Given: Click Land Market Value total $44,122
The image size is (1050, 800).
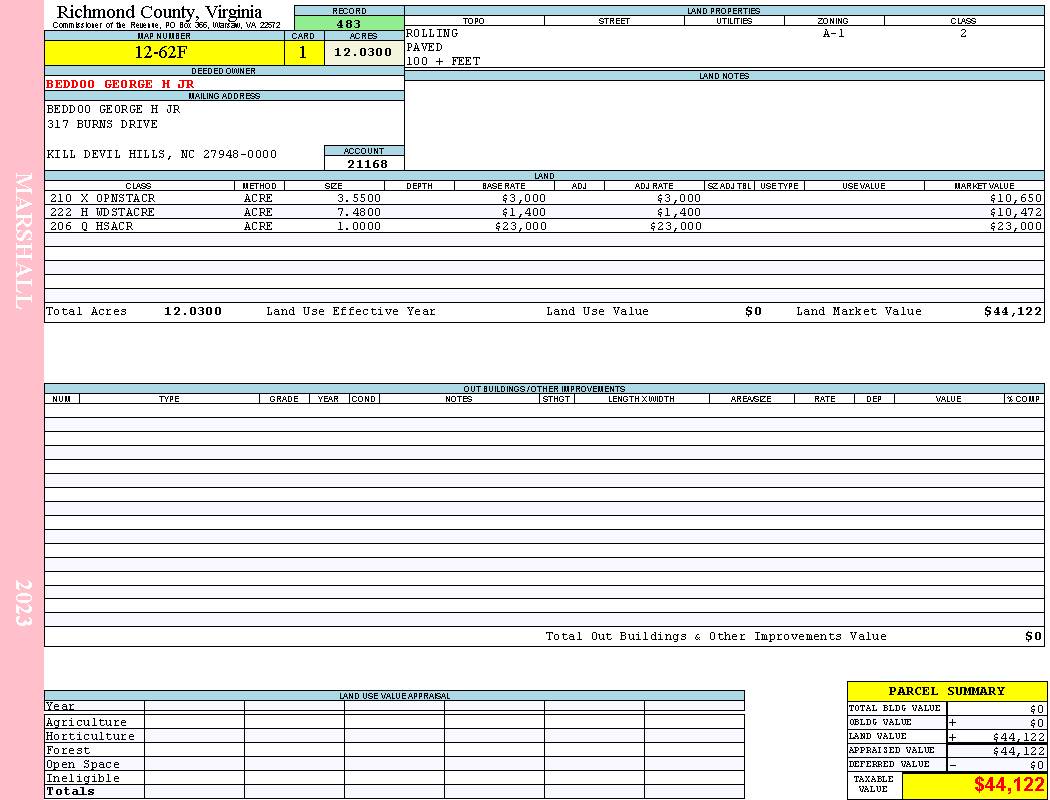Looking at the screenshot, I should (x=1013, y=311).
